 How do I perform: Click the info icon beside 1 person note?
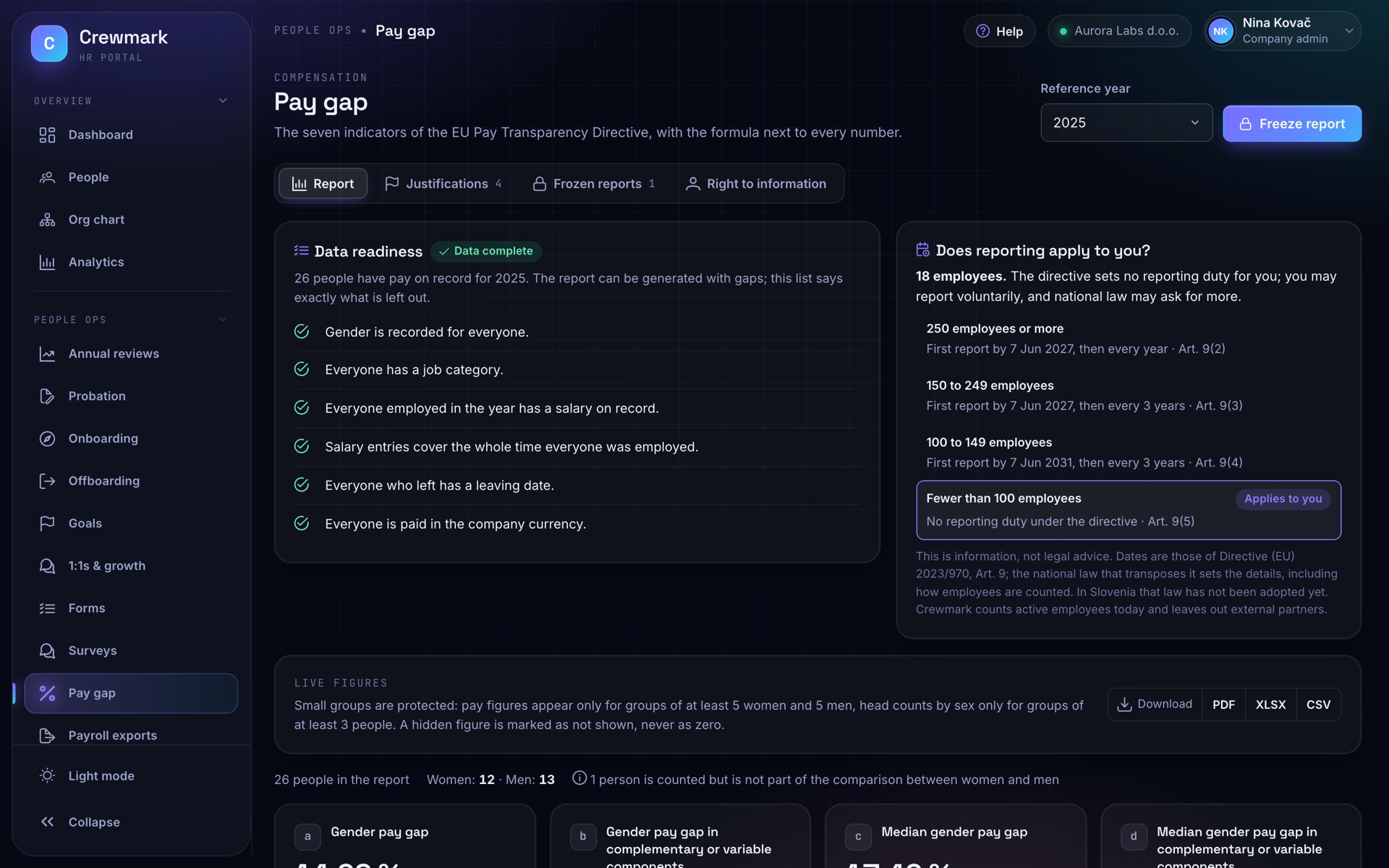579,778
